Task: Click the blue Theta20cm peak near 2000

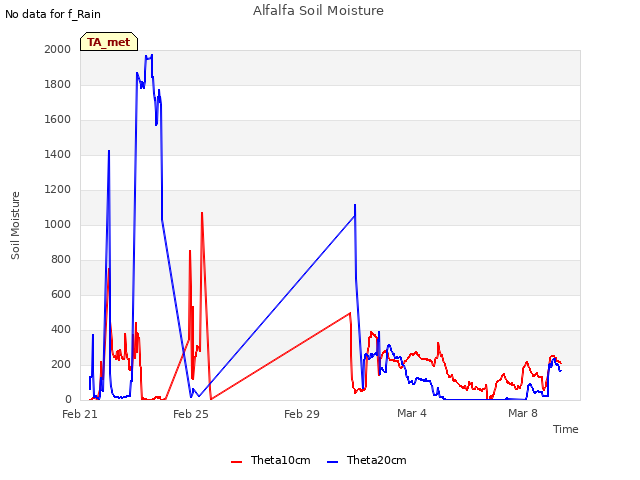Action: point(152,55)
